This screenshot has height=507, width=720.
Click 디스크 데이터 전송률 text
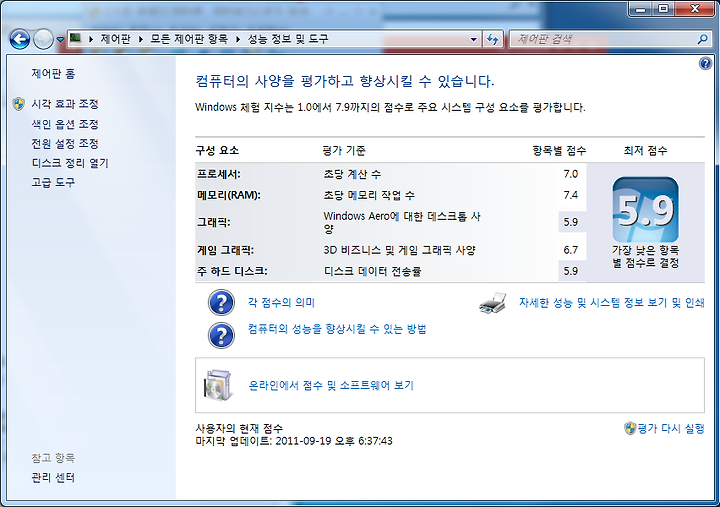tap(372, 271)
